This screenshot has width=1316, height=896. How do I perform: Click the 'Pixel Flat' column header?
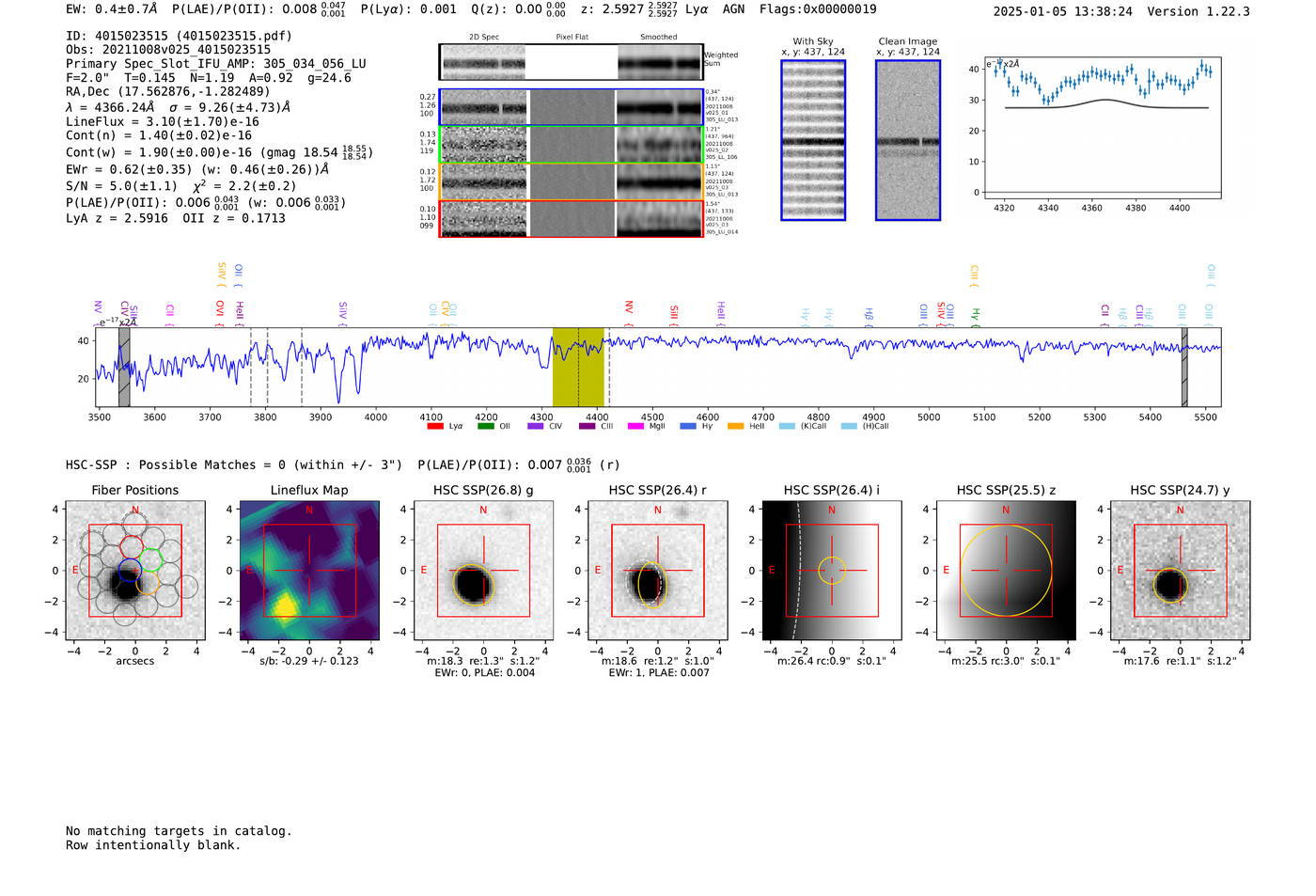pos(572,37)
